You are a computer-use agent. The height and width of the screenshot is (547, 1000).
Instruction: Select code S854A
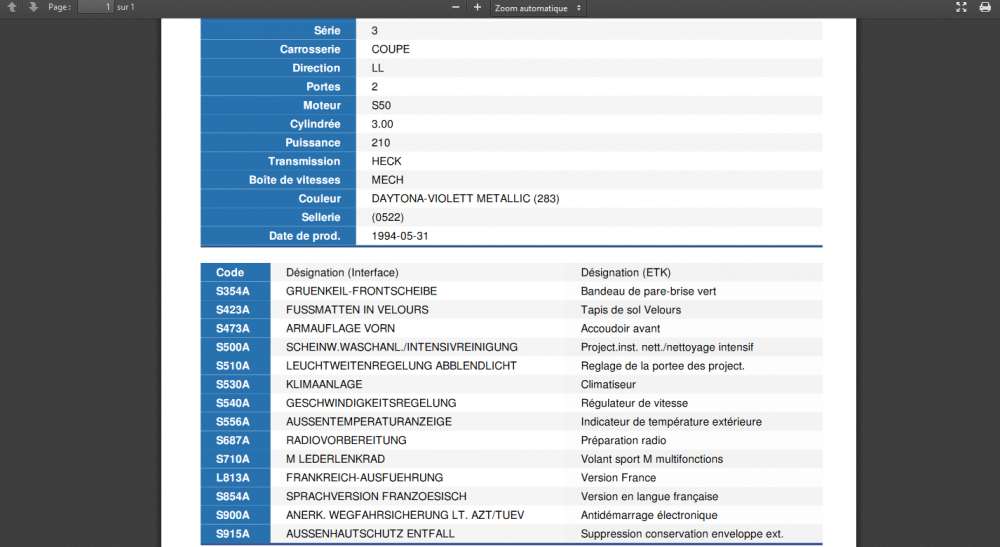pos(232,497)
